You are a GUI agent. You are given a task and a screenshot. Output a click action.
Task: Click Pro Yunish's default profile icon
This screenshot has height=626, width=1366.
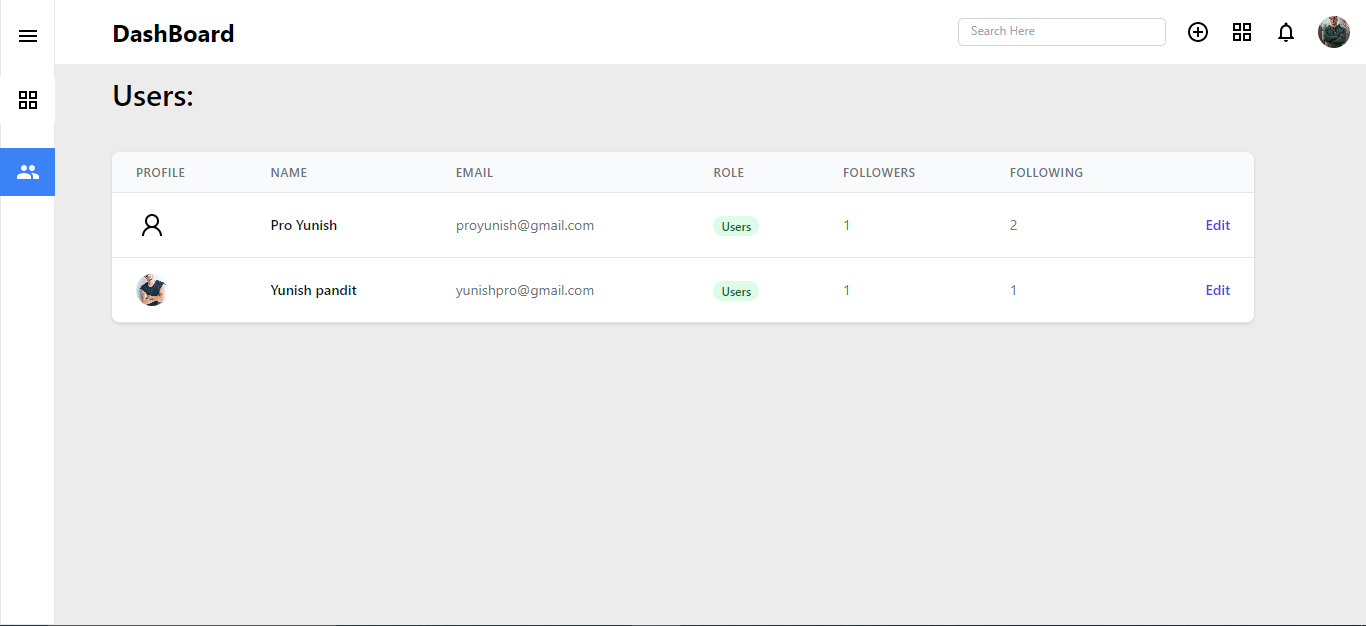pos(151,224)
